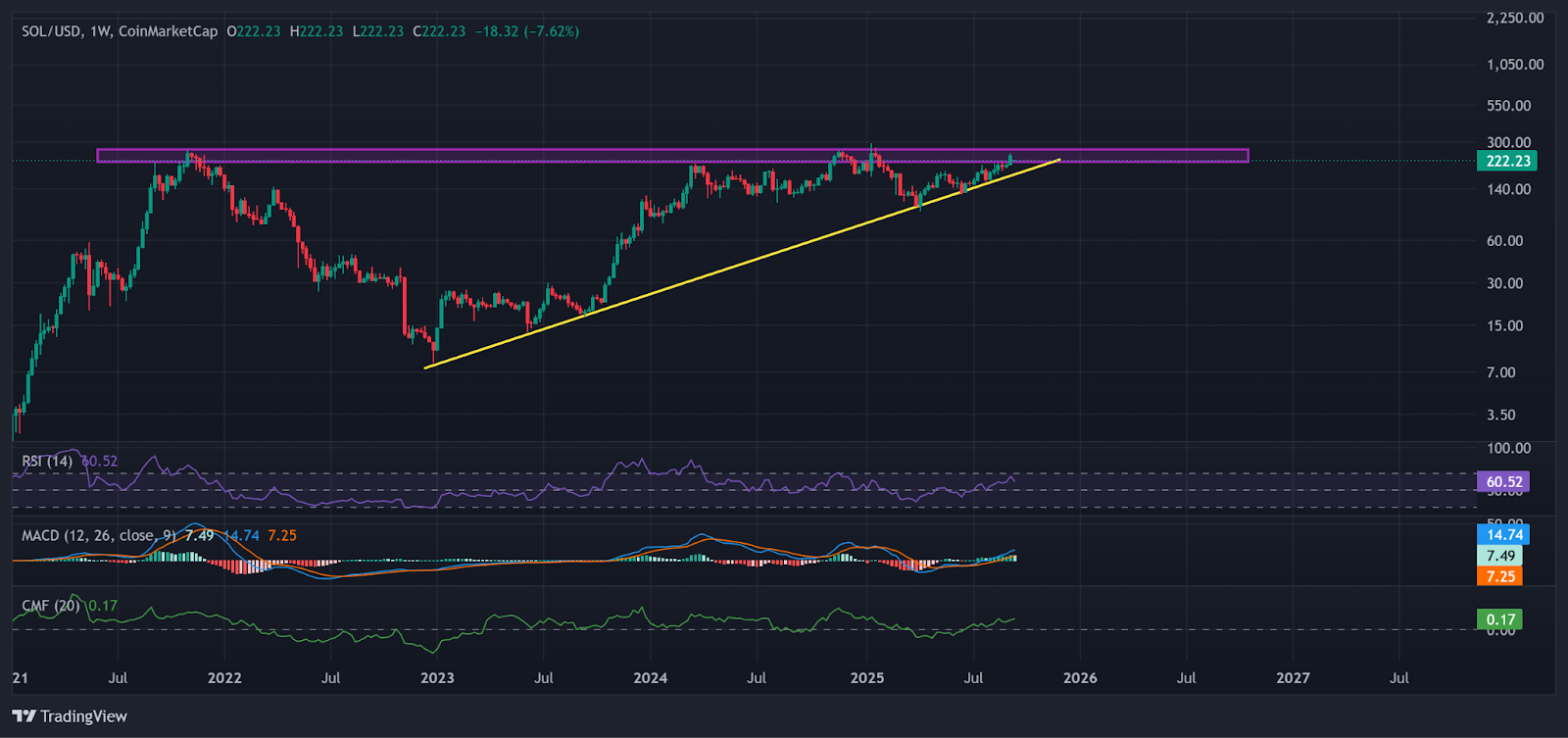Click the 1,050.00 price axis label
Image resolution: width=1568 pixels, height=738 pixels.
[x=1514, y=65]
